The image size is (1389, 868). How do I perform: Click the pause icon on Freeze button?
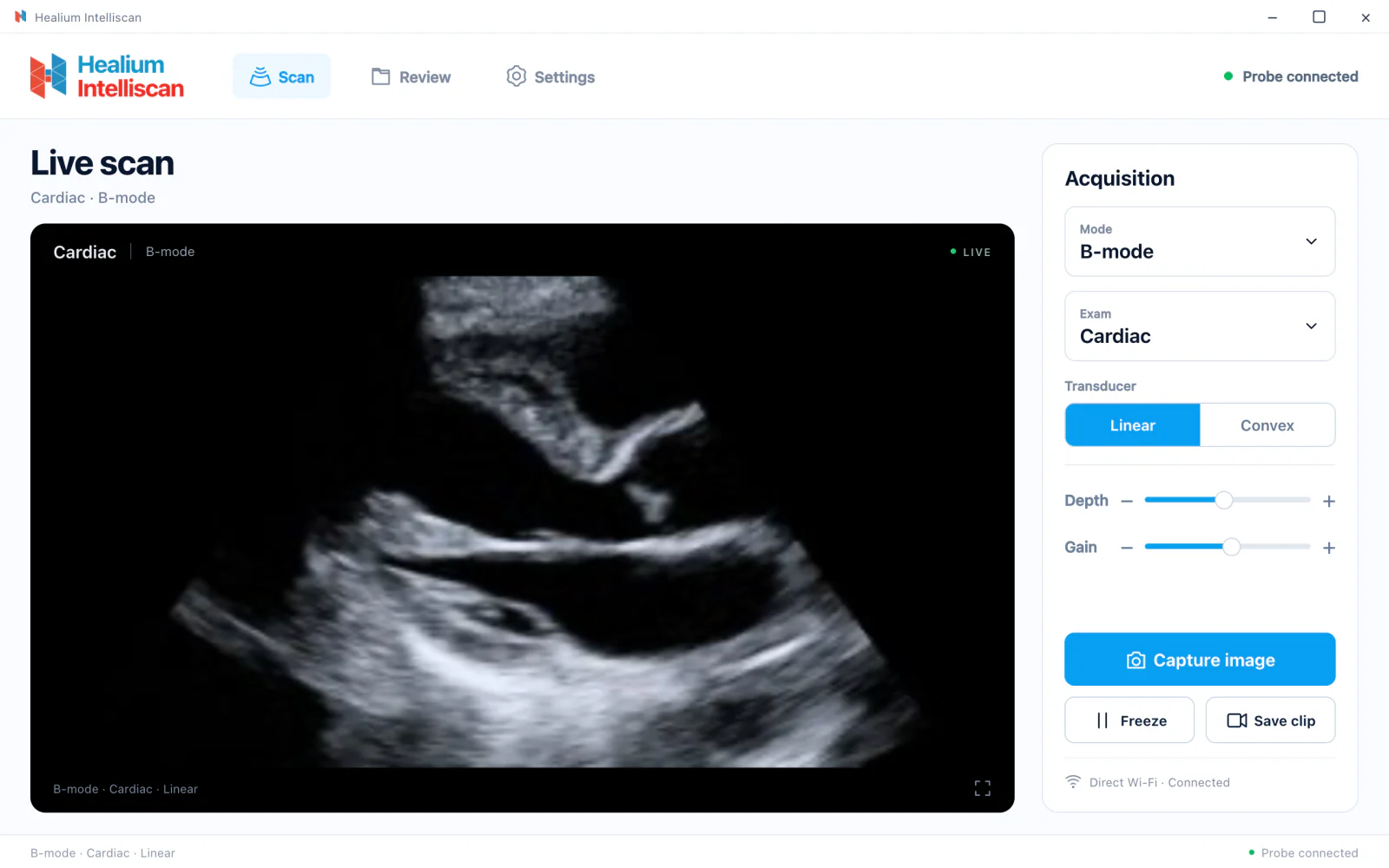pyautogui.click(x=1103, y=720)
